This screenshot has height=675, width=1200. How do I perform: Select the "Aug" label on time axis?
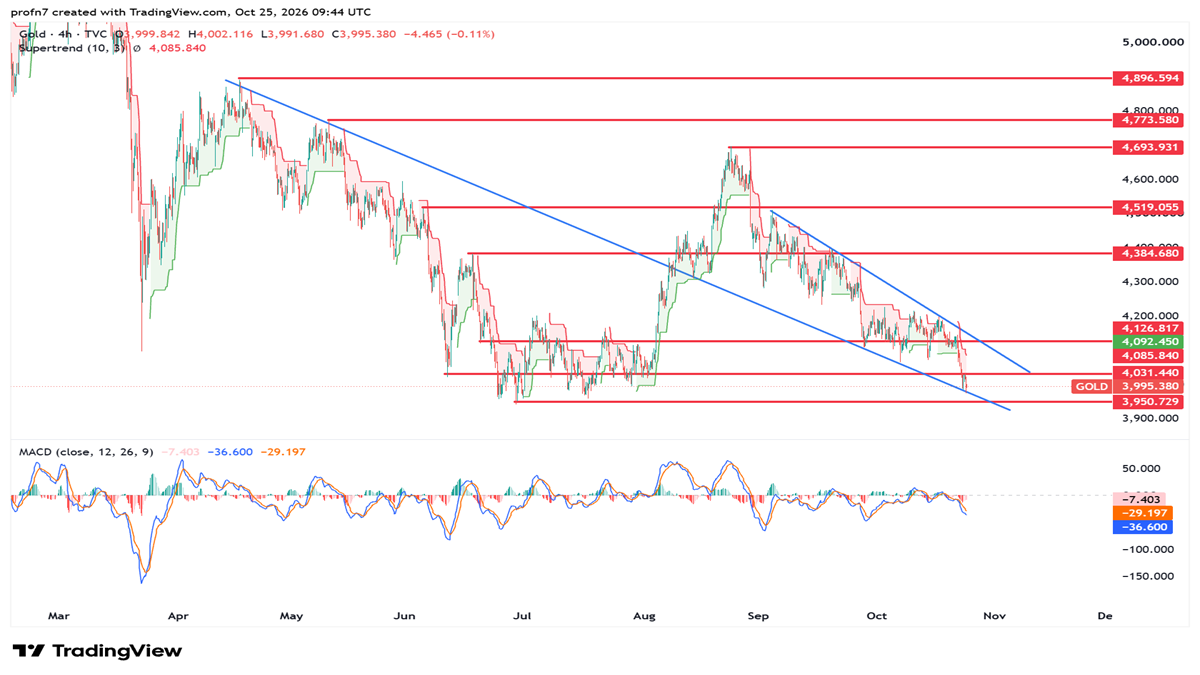tap(644, 616)
